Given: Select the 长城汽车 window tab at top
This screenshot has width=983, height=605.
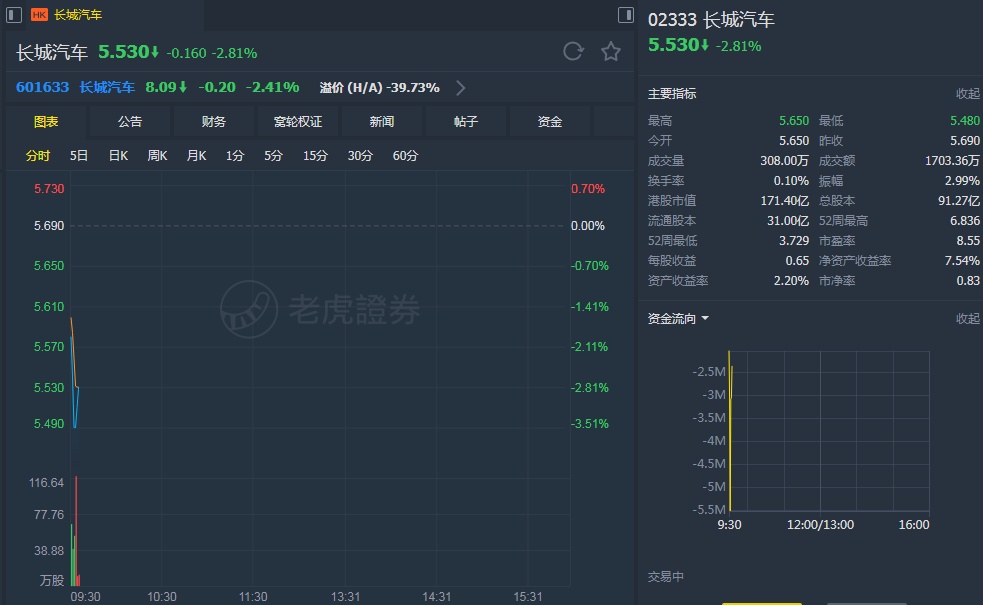Looking at the screenshot, I should pos(78,14).
